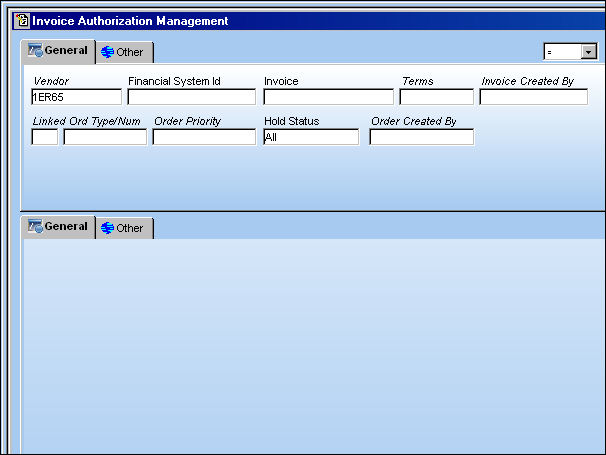Select the upper General tab

coord(58,51)
